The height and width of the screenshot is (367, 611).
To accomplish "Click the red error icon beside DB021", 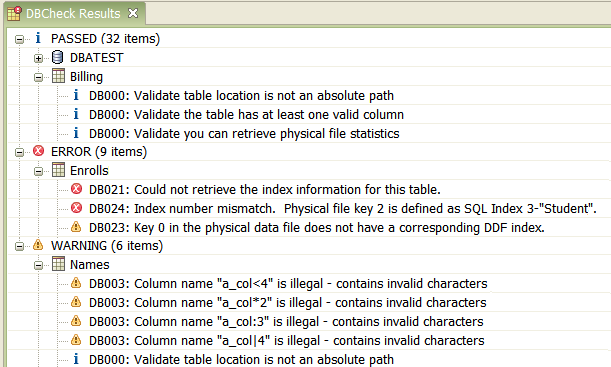I will [77, 189].
